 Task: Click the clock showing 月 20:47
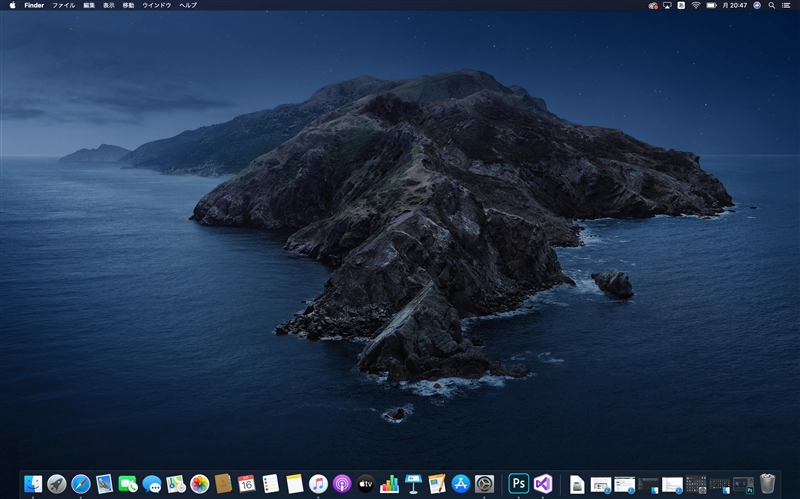click(735, 5)
